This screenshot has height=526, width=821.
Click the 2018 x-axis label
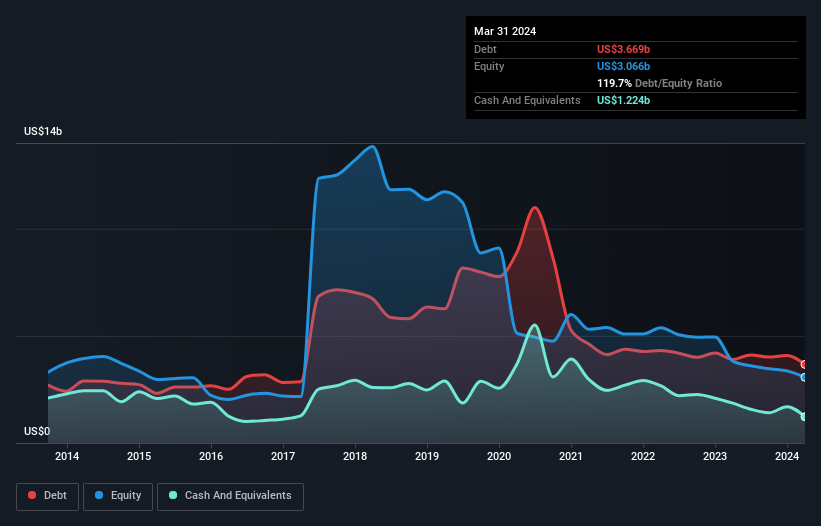[355, 456]
